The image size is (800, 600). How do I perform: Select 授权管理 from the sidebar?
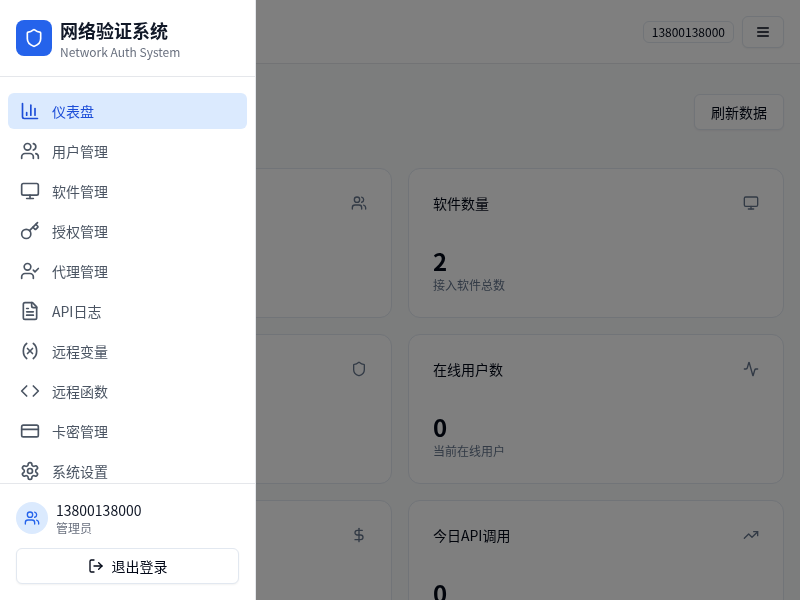[128, 232]
